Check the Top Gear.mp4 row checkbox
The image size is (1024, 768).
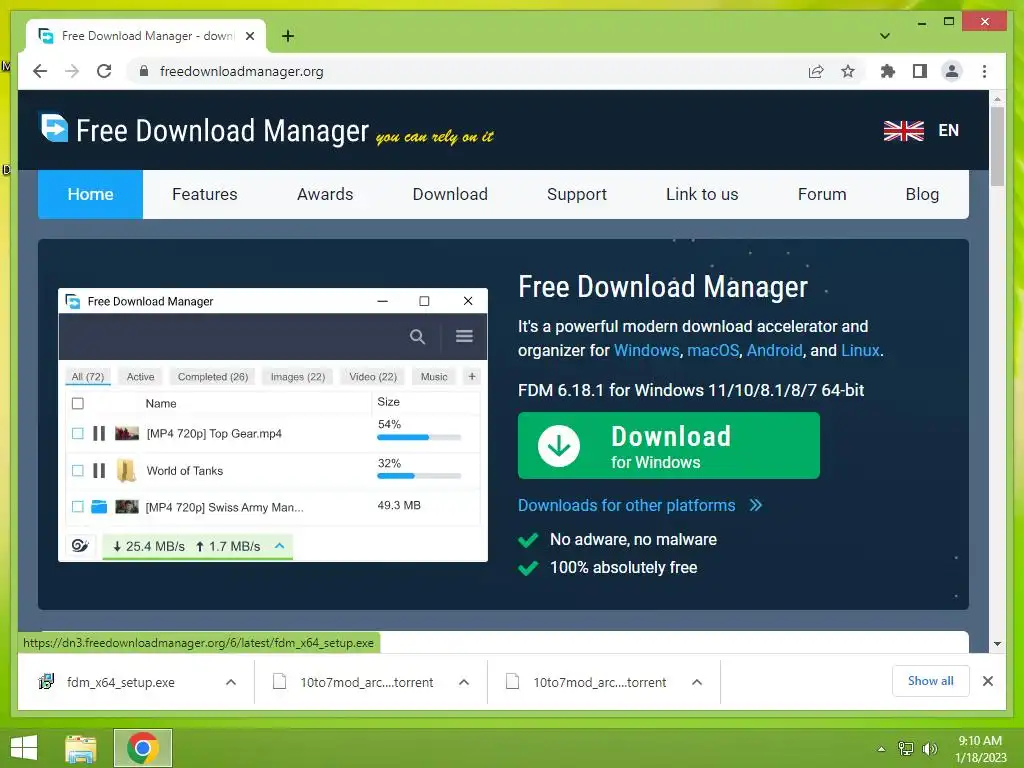point(78,433)
